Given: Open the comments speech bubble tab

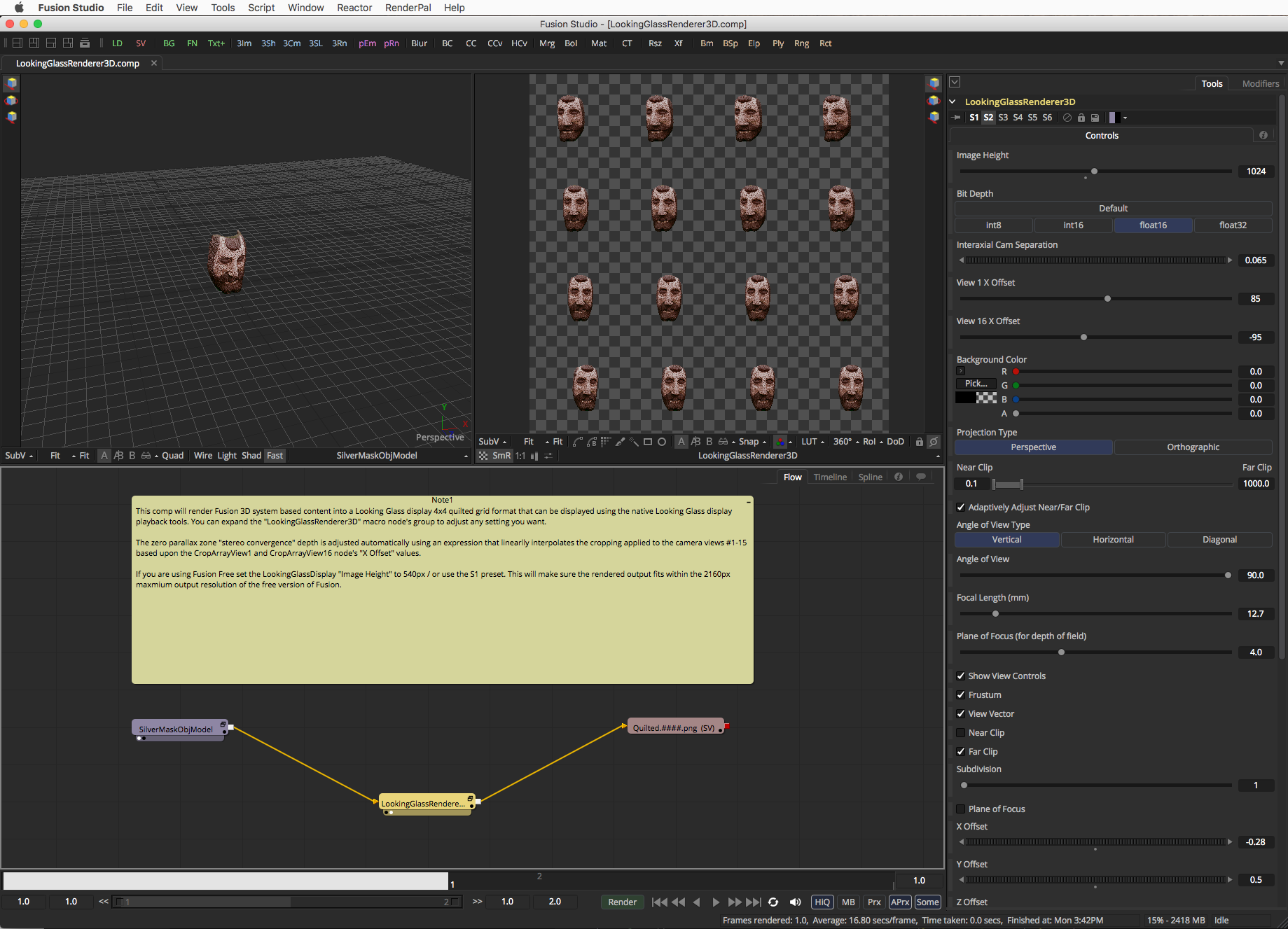Looking at the screenshot, I should (921, 477).
